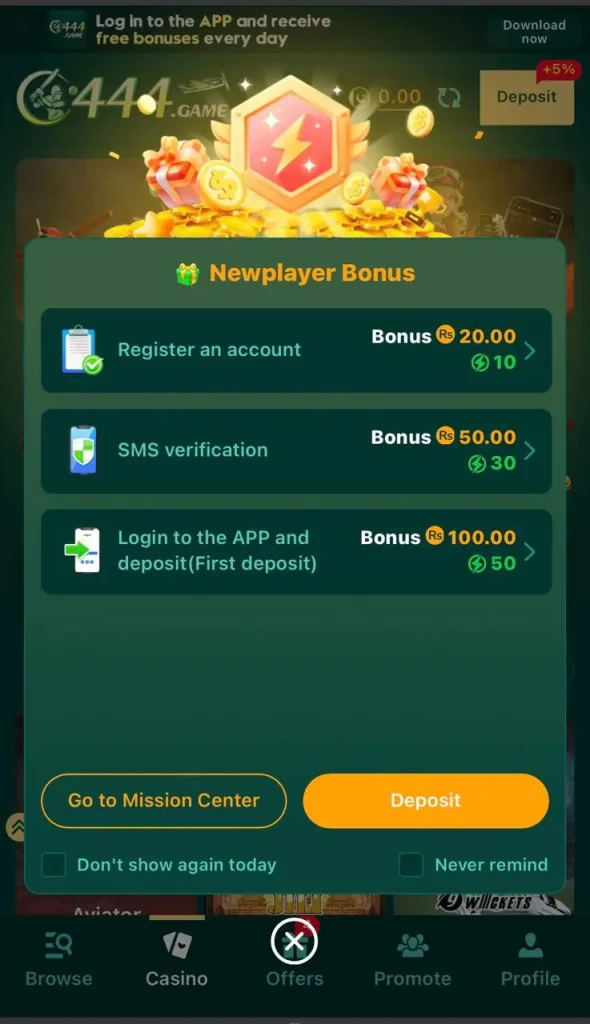590x1024 pixels.
Task: Expand the SMS verification bonus chevron
Action: tap(530, 451)
